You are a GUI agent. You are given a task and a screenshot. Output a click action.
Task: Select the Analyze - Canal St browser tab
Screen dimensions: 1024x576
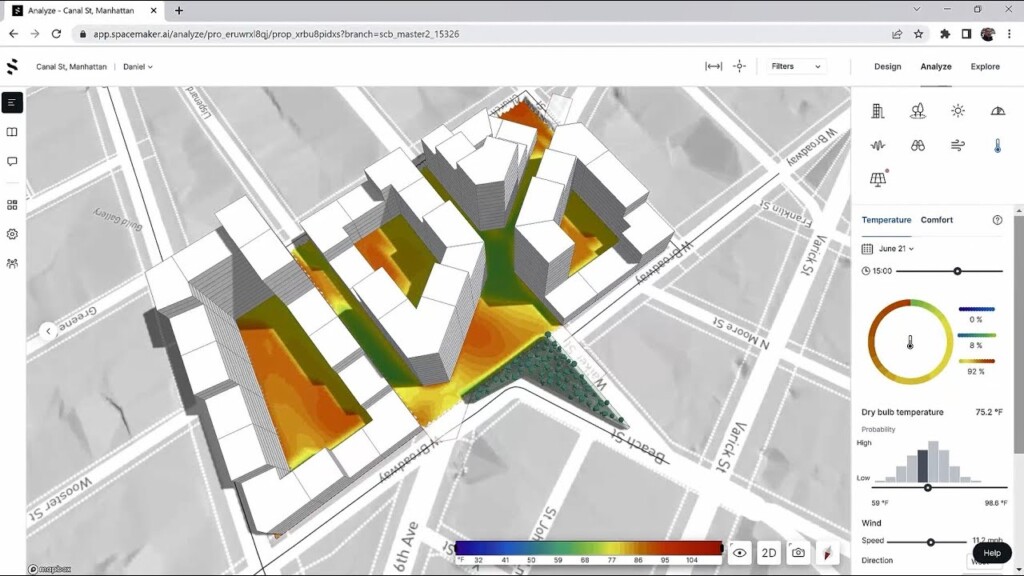click(x=82, y=10)
